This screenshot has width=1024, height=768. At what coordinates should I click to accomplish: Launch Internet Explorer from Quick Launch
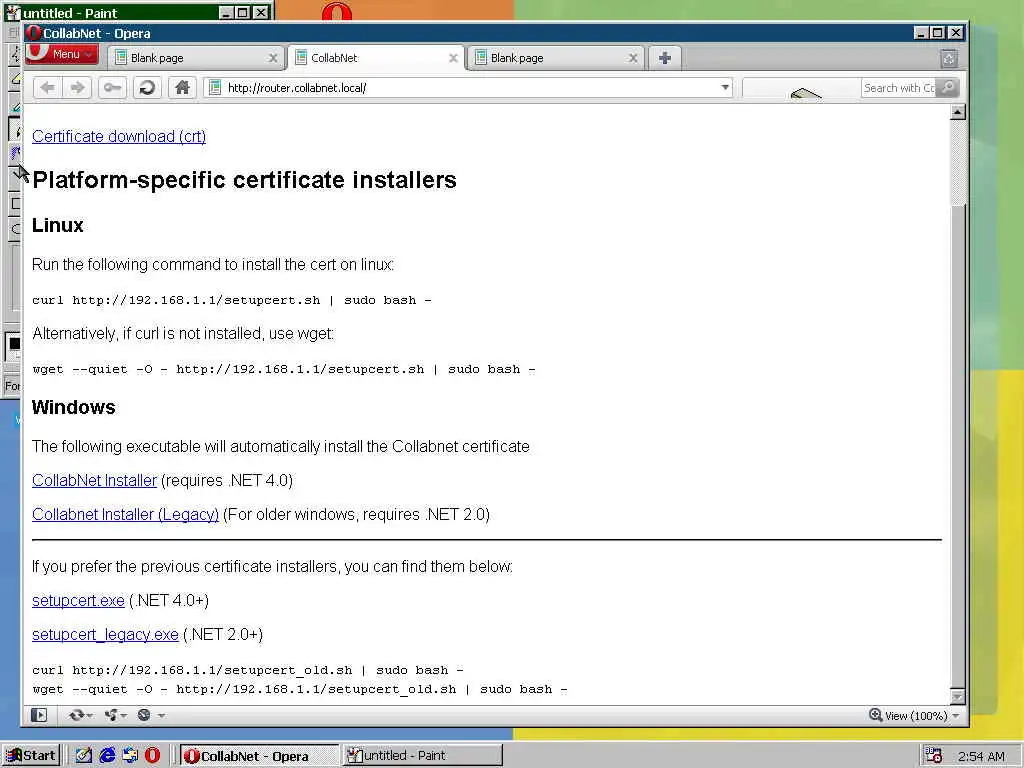107,756
